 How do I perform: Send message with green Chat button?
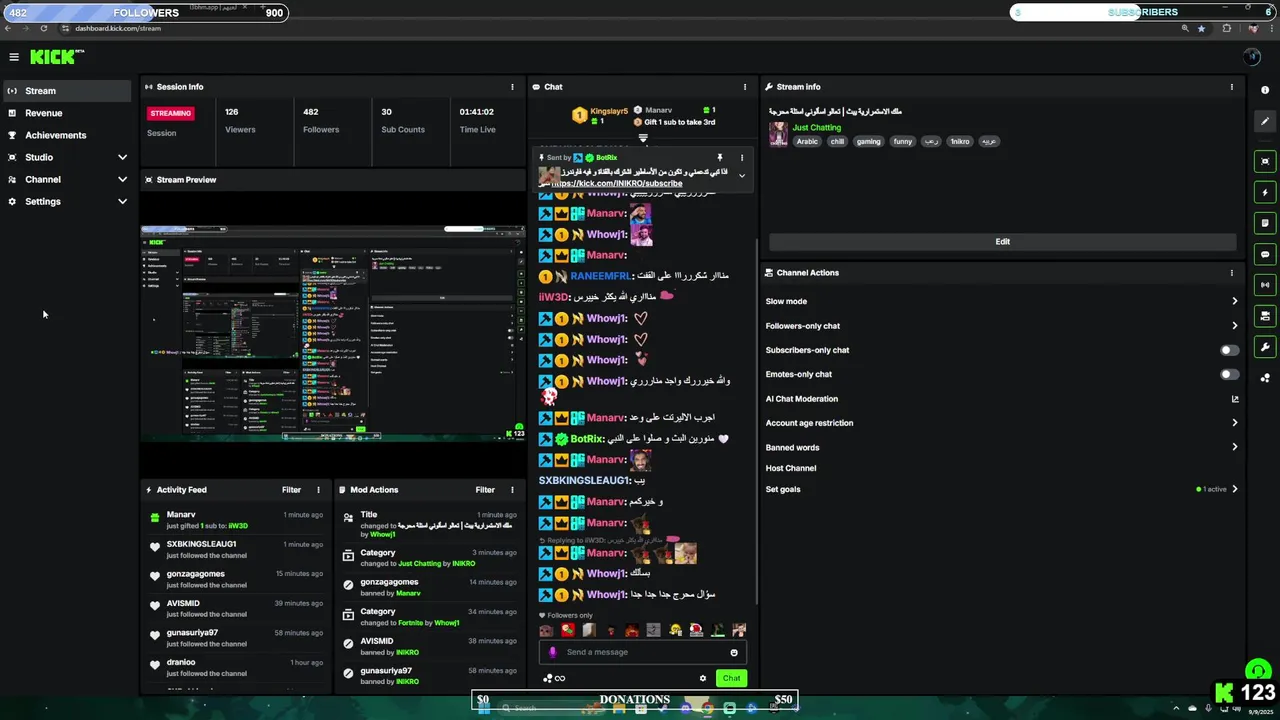click(731, 678)
